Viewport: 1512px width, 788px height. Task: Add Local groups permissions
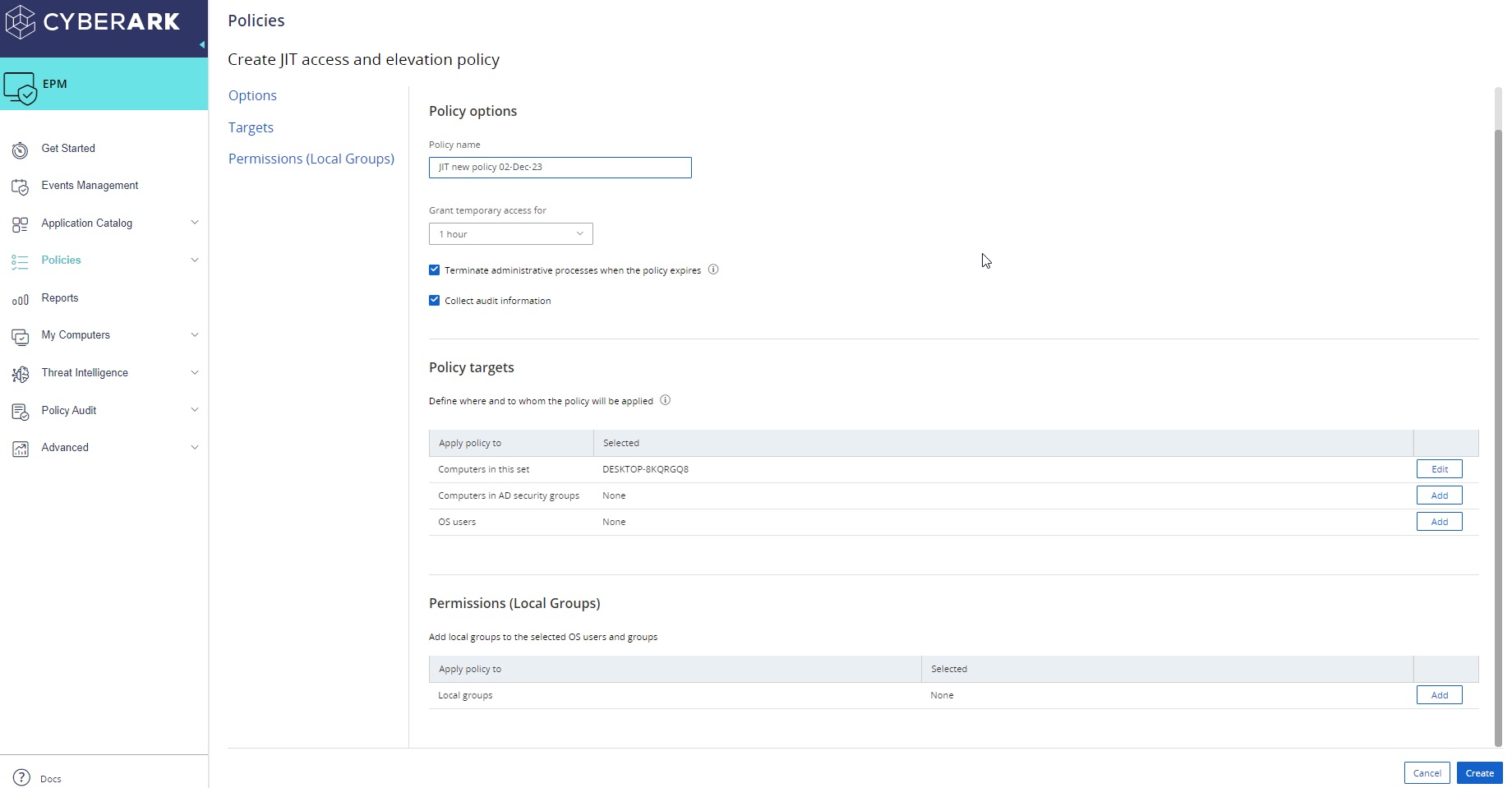(1440, 695)
